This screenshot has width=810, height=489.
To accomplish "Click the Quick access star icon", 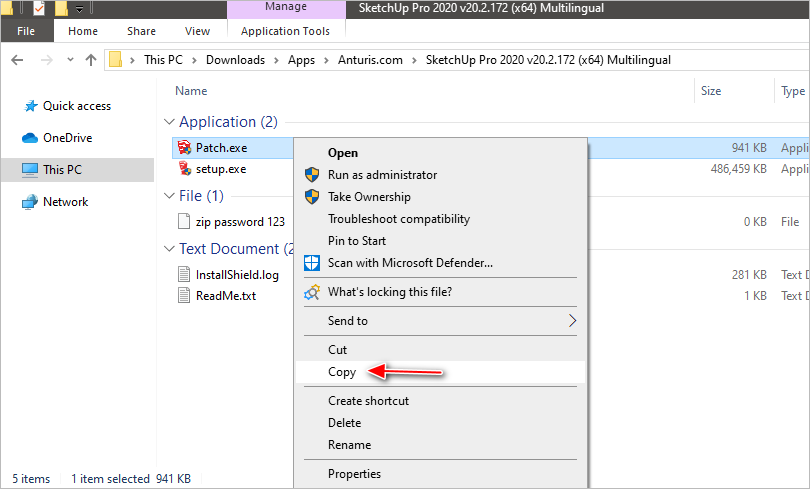I will (31, 106).
